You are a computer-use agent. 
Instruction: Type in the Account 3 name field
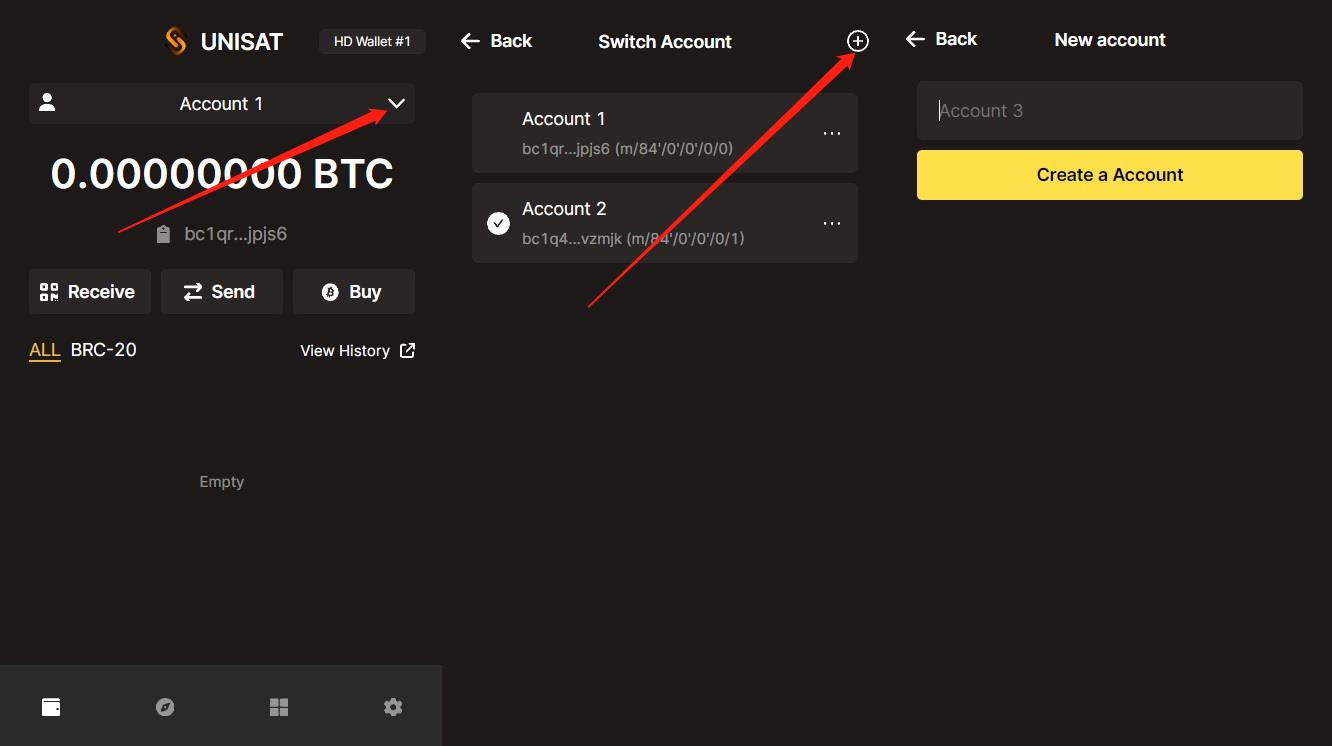1109,110
